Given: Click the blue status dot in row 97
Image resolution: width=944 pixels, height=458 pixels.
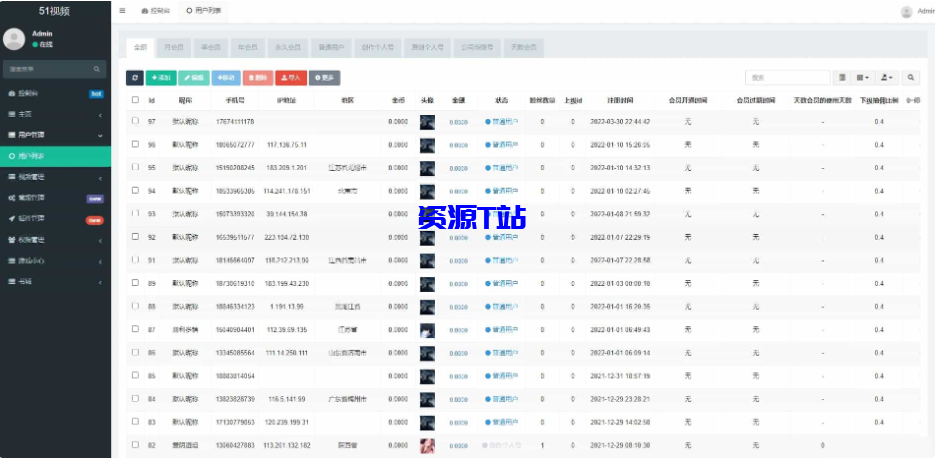Looking at the screenshot, I should [x=488, y=122].
